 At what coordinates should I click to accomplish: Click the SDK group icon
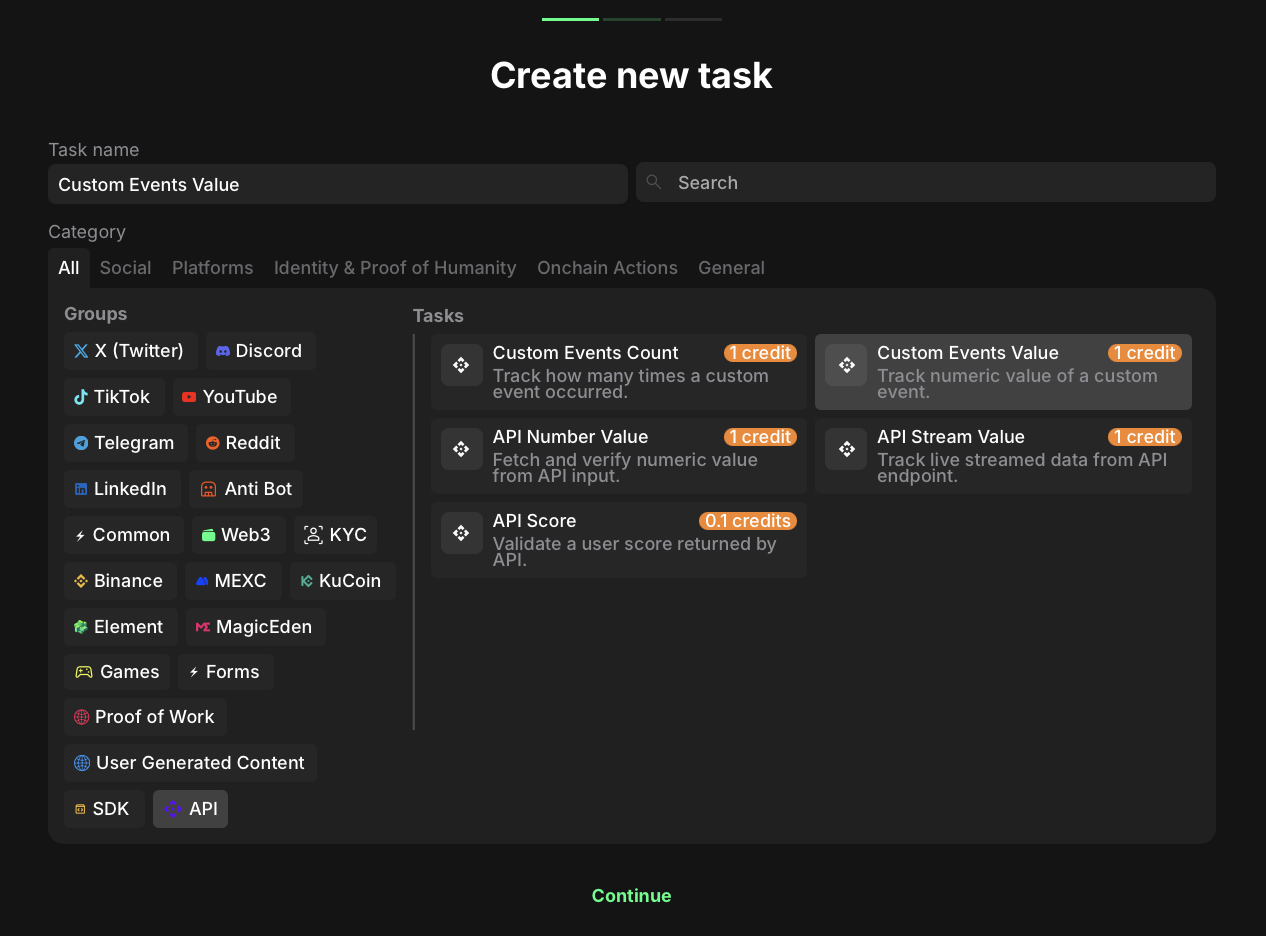point(81,809)
